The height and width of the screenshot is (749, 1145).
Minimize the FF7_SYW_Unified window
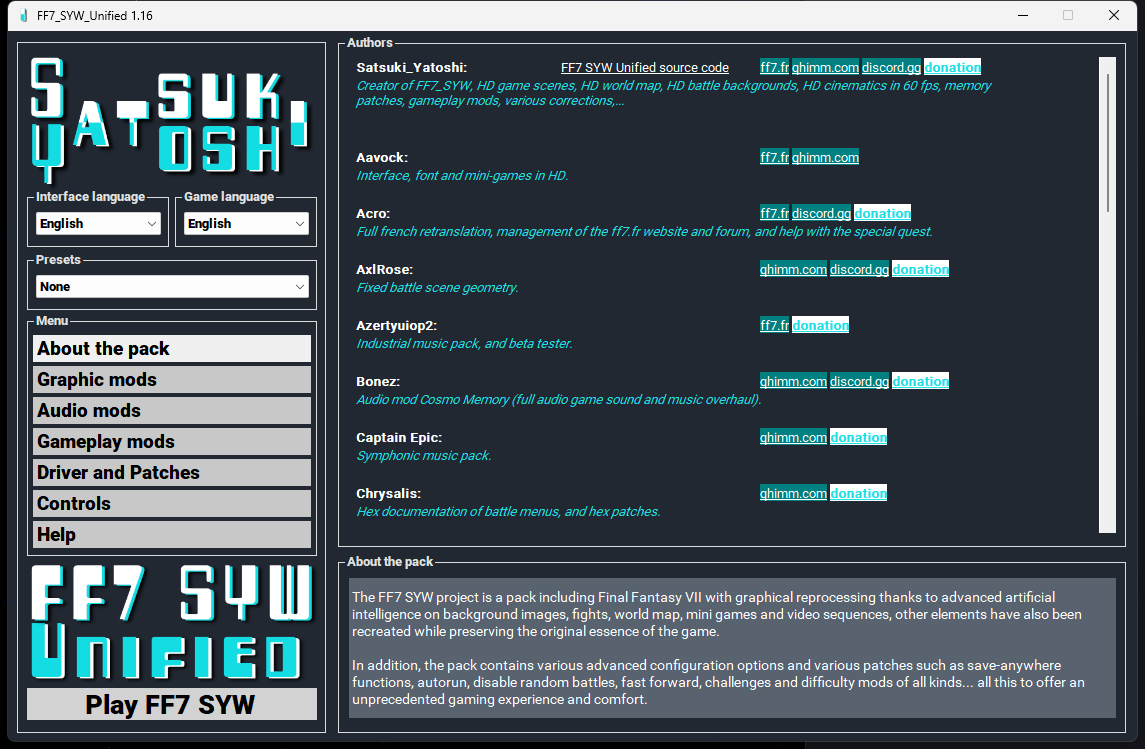click(1023, 15)
